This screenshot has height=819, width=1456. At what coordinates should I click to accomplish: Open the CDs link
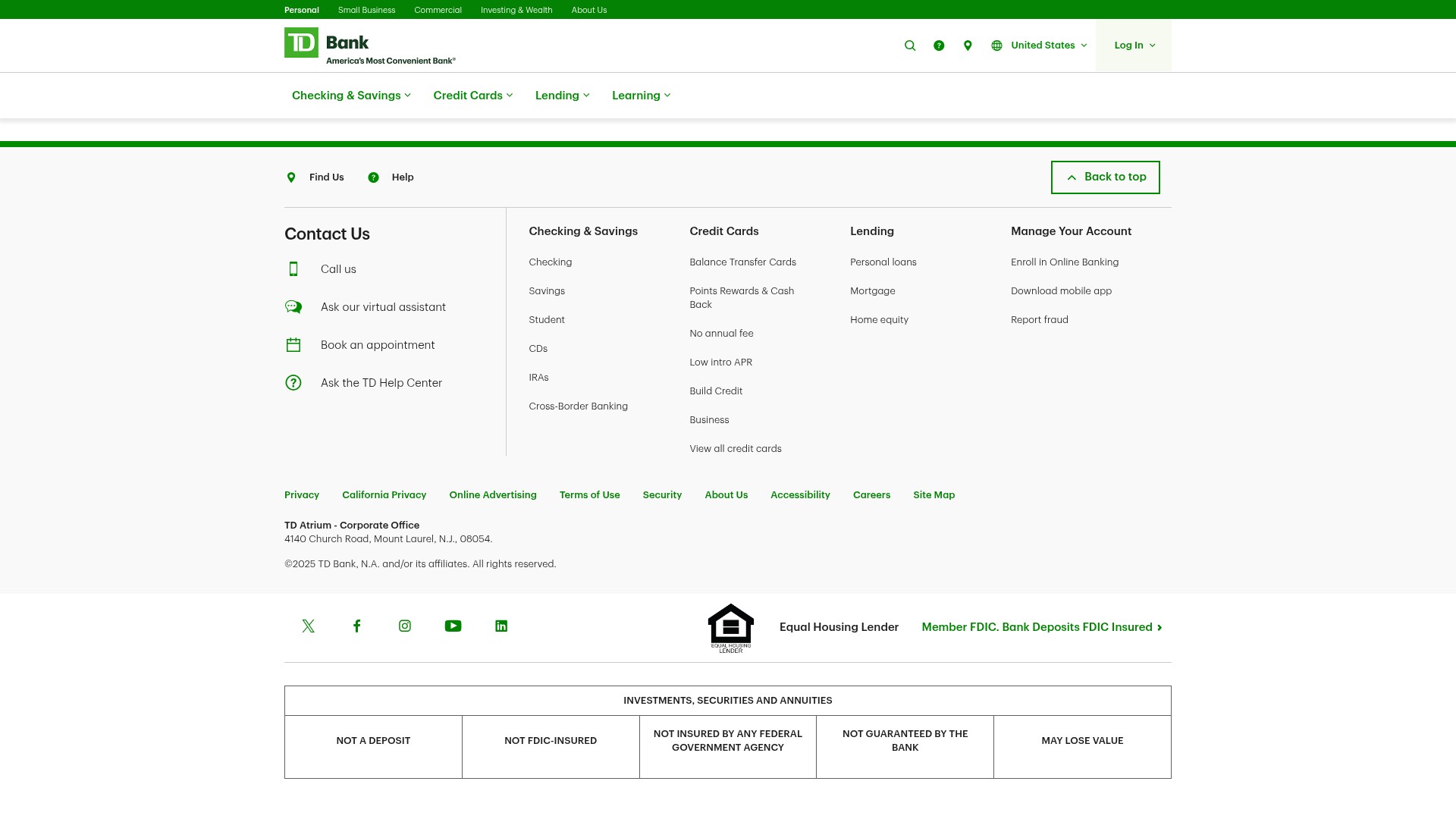tap(538, 349)
